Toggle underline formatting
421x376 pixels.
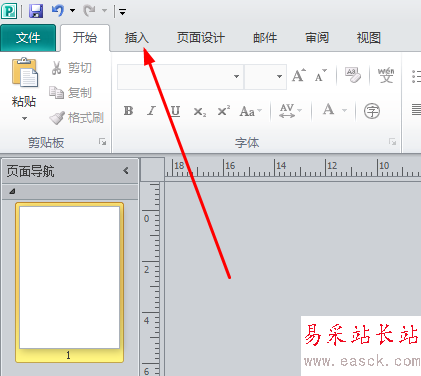(175, 111)
